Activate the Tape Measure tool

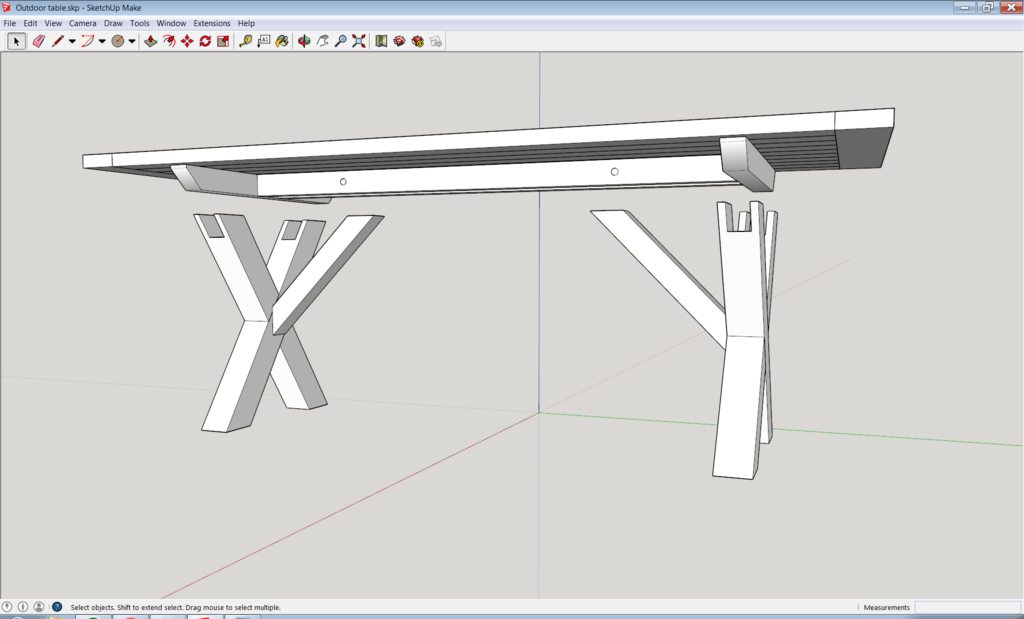(246, 41)
